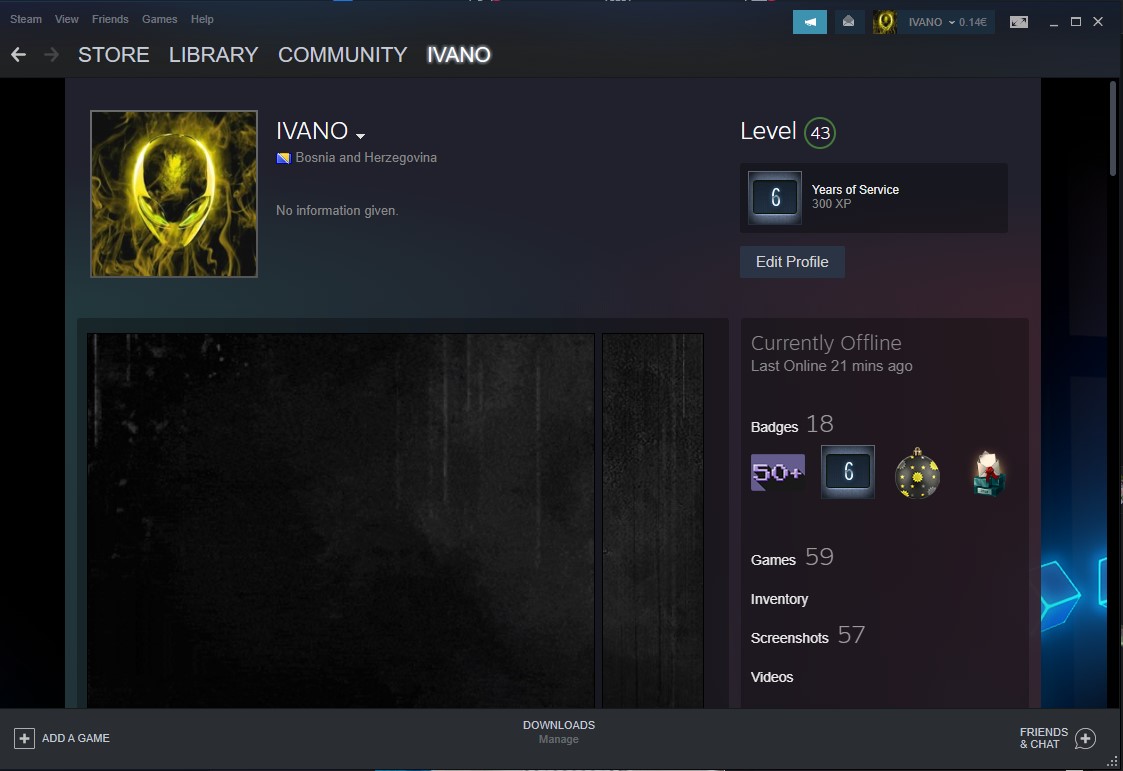Open the Inventory link
The image size is (1123, 771).
[x=779, y=599]
